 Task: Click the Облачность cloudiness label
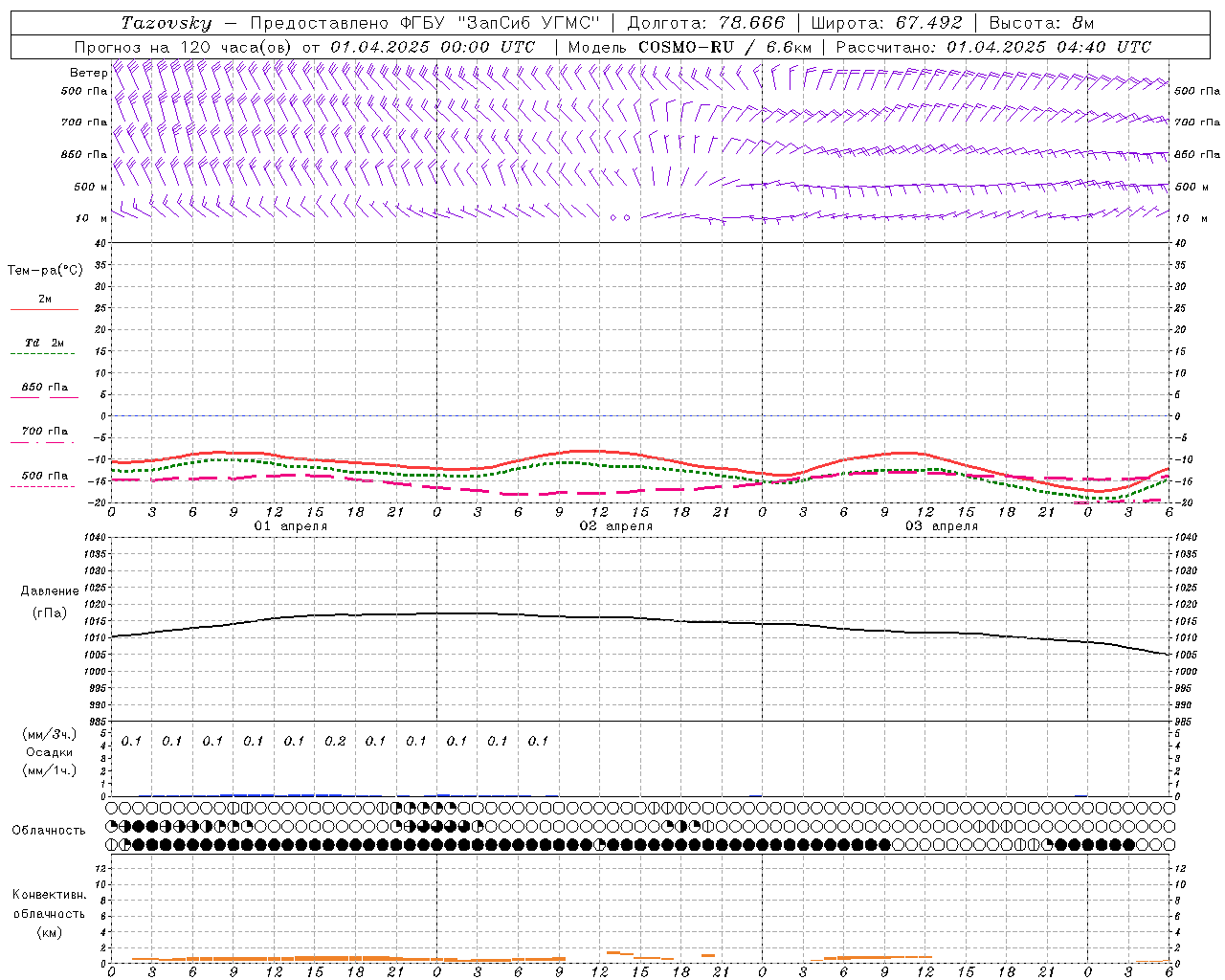tap(49, 830)
